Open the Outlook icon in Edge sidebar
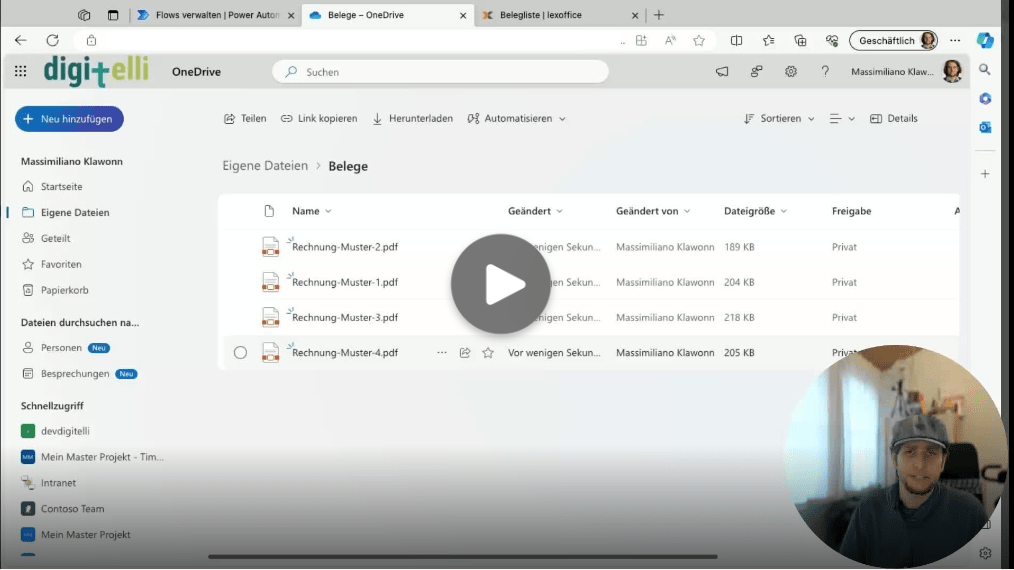 coord(985,127)
